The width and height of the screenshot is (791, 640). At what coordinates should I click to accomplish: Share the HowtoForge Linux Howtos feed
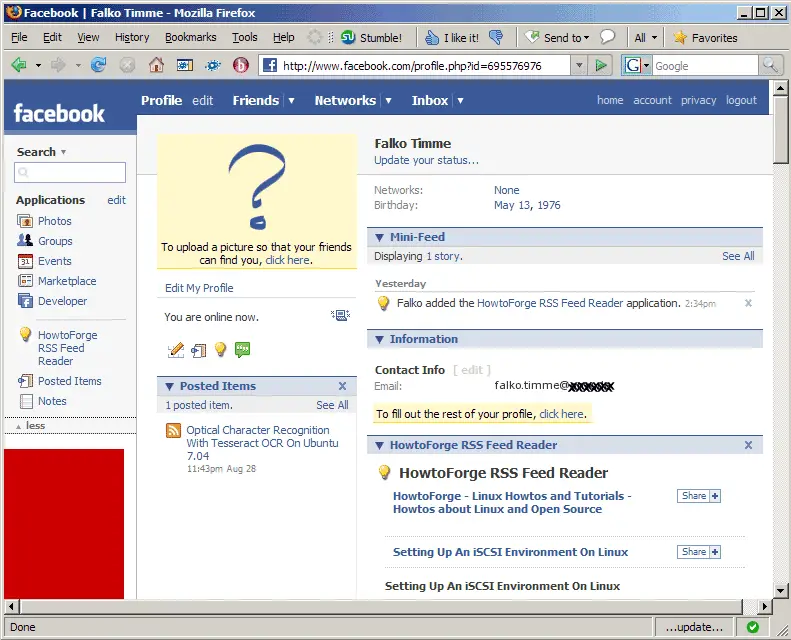(699, 496)
